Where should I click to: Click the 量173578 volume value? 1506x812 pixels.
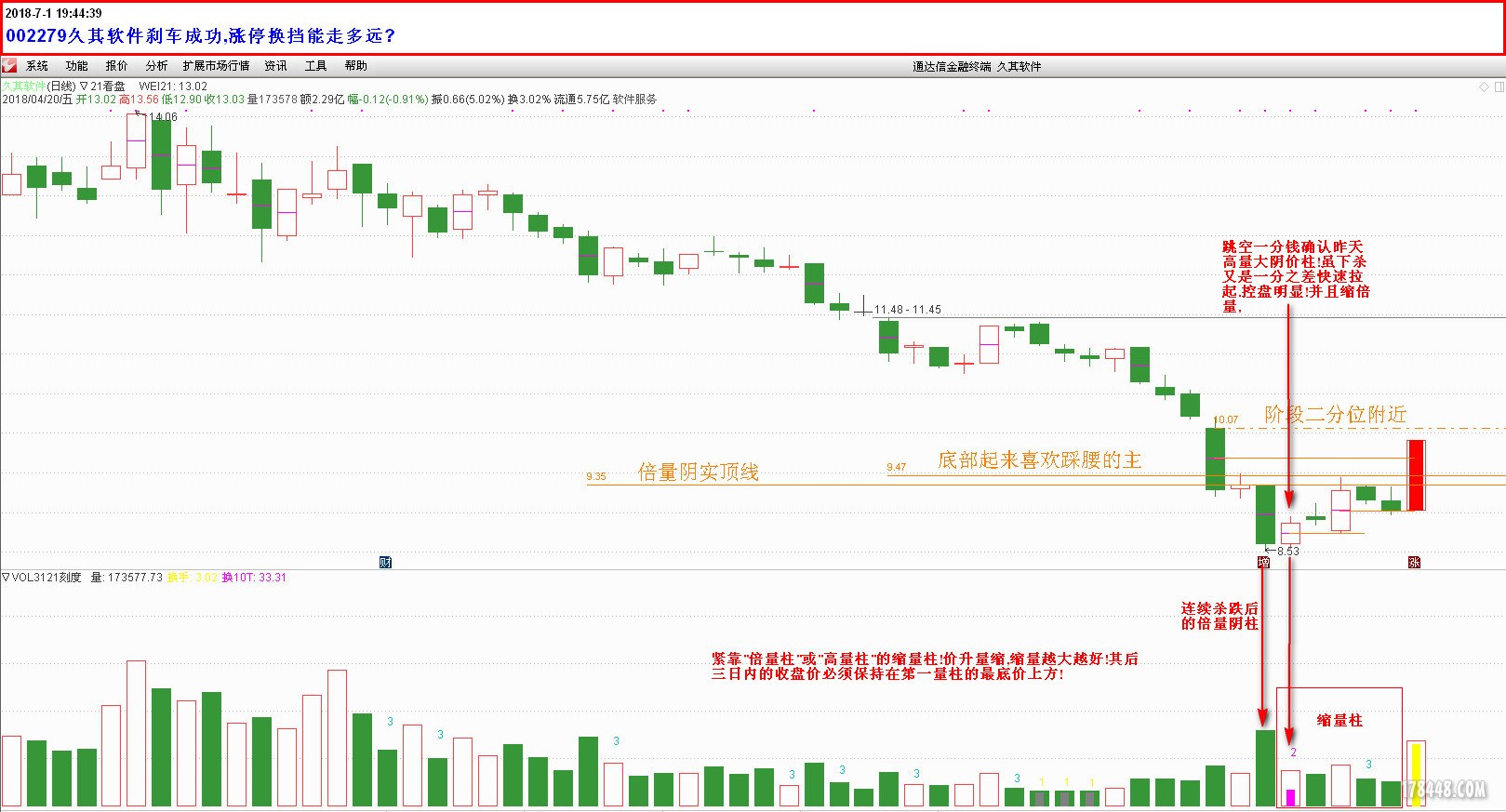click(x=272, y=99)
